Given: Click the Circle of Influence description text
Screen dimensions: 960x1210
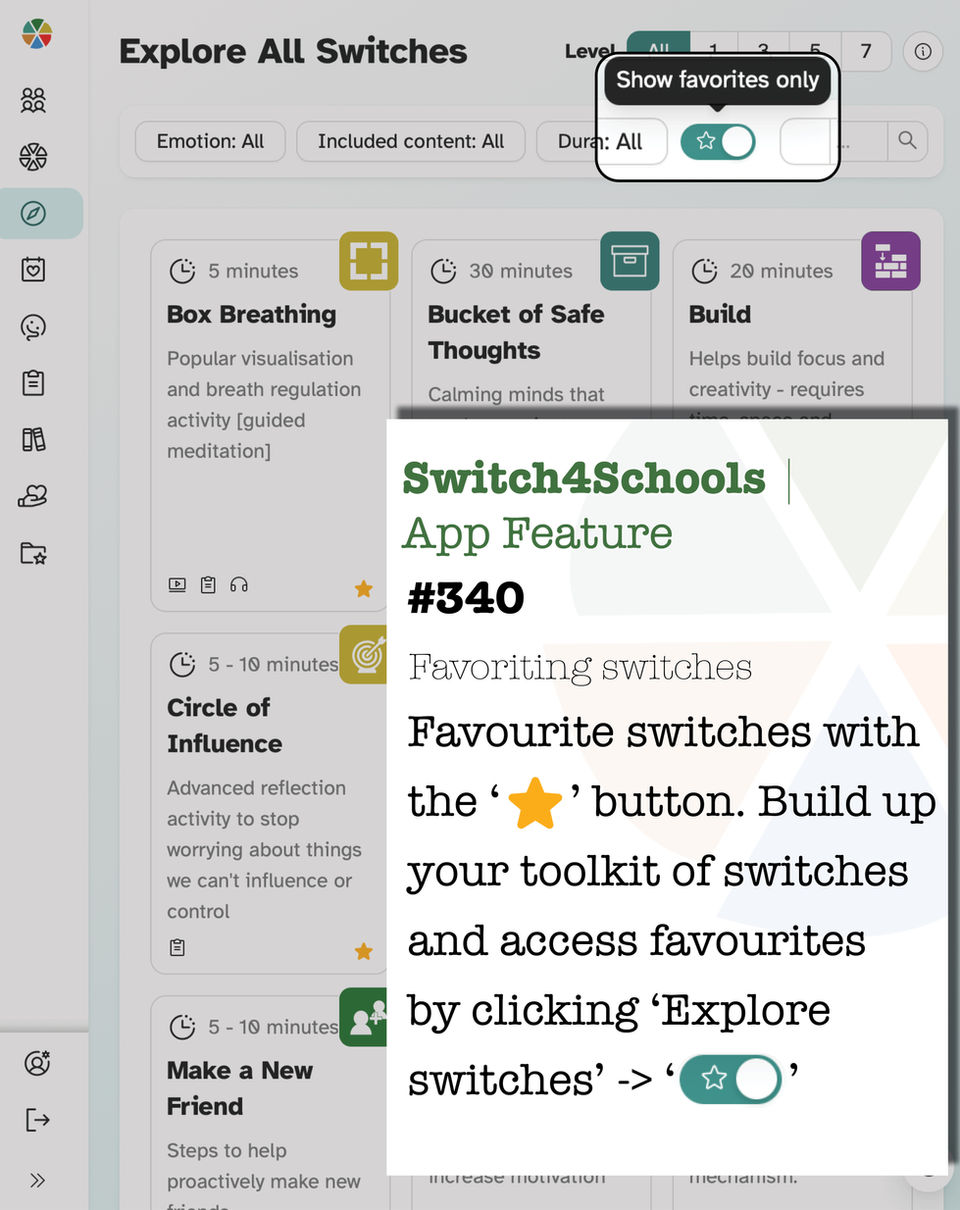Looking at the screenshot, I should [264, 850].
